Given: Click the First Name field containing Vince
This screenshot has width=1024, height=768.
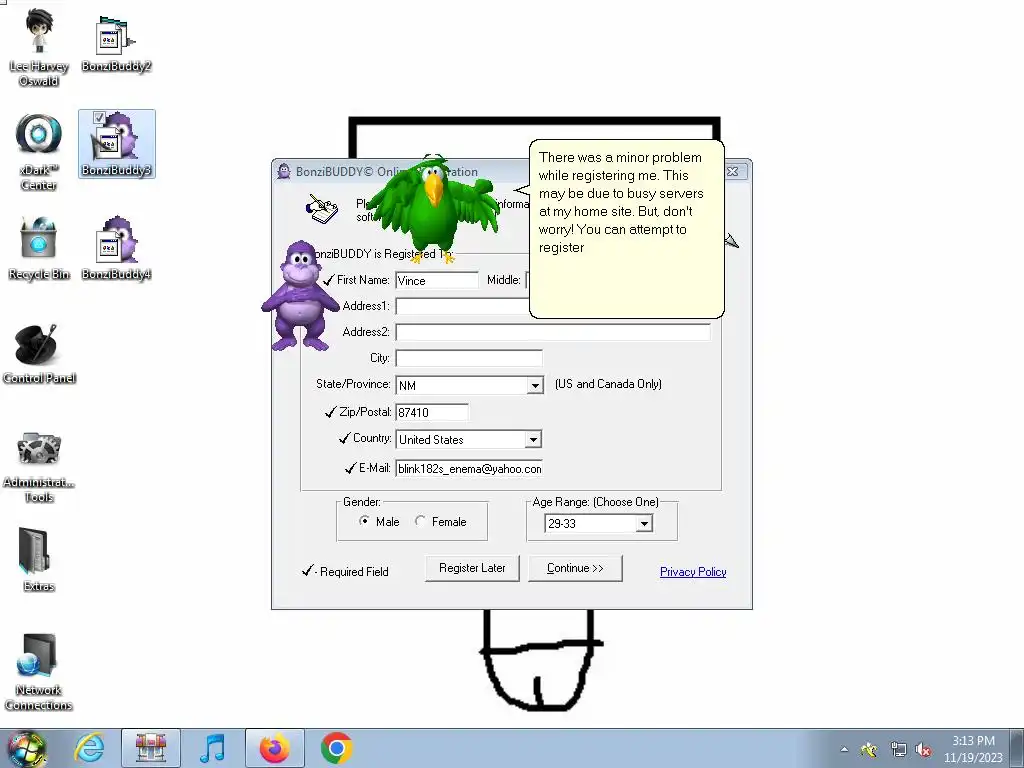Looking at the screenshot, I should (x=437, y=280).
